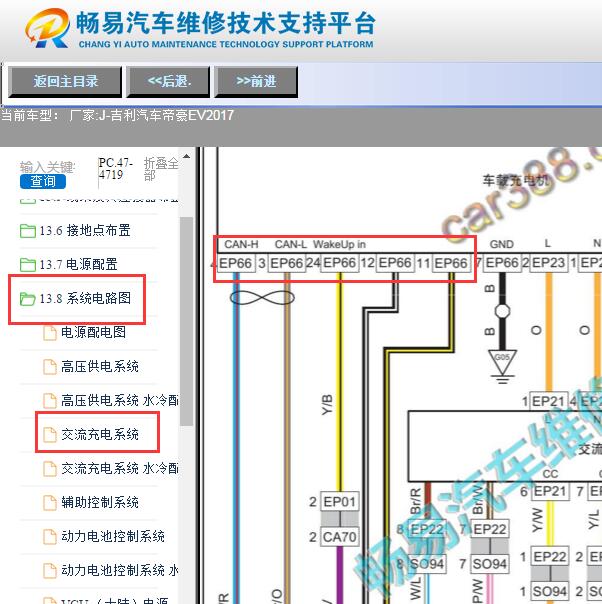Click the GND label in diagram

[x=501, y=244]
